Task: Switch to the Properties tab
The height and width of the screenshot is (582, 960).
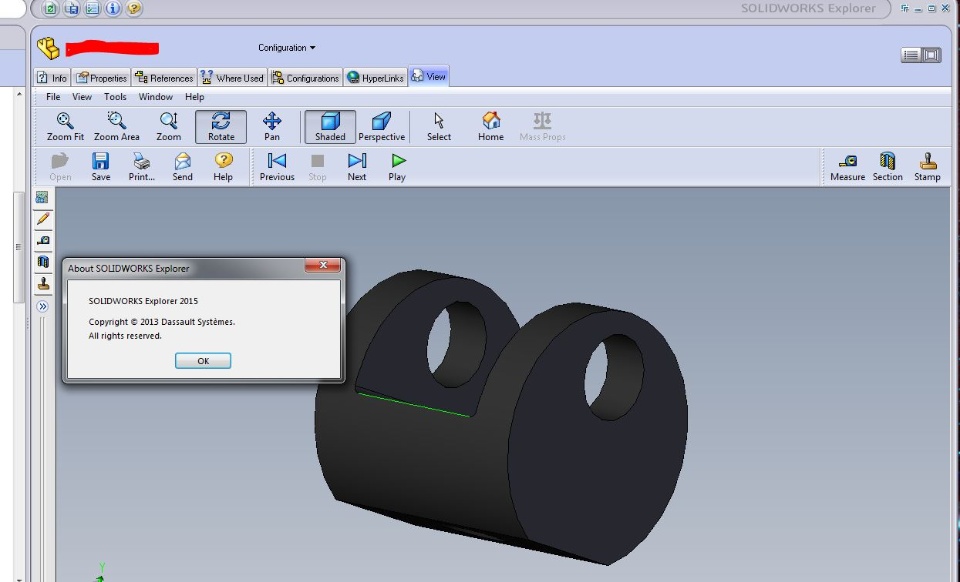Action: pyautogui.click(x=102, y=78)
